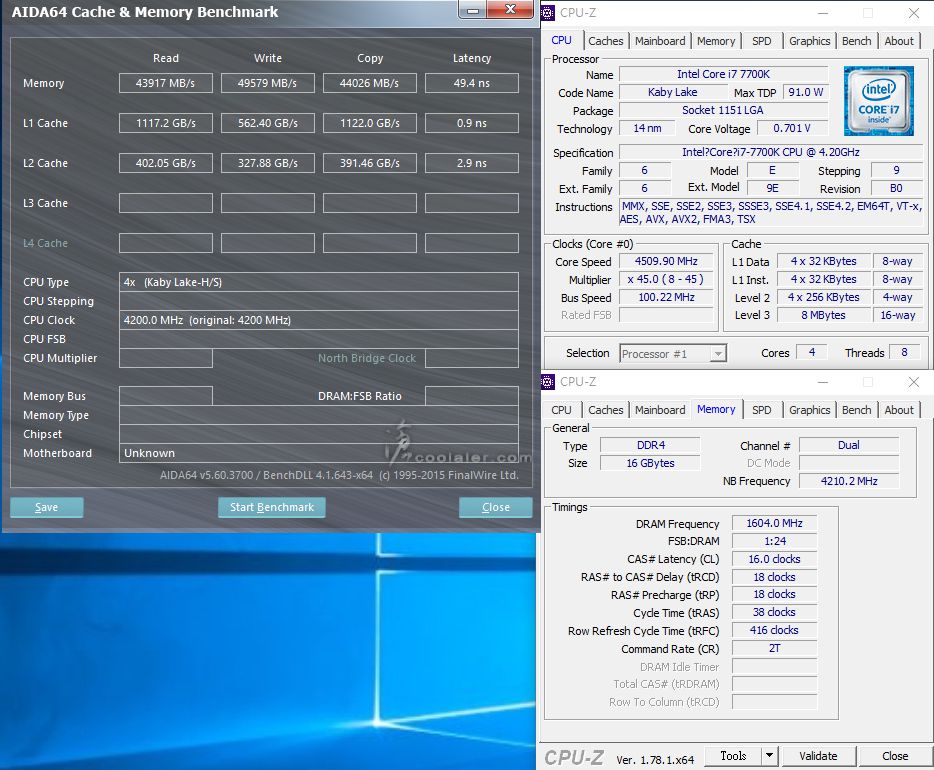Switch to Caches tab in upper CPU-Z
934x770 pixels.
(x=605, y=41)
